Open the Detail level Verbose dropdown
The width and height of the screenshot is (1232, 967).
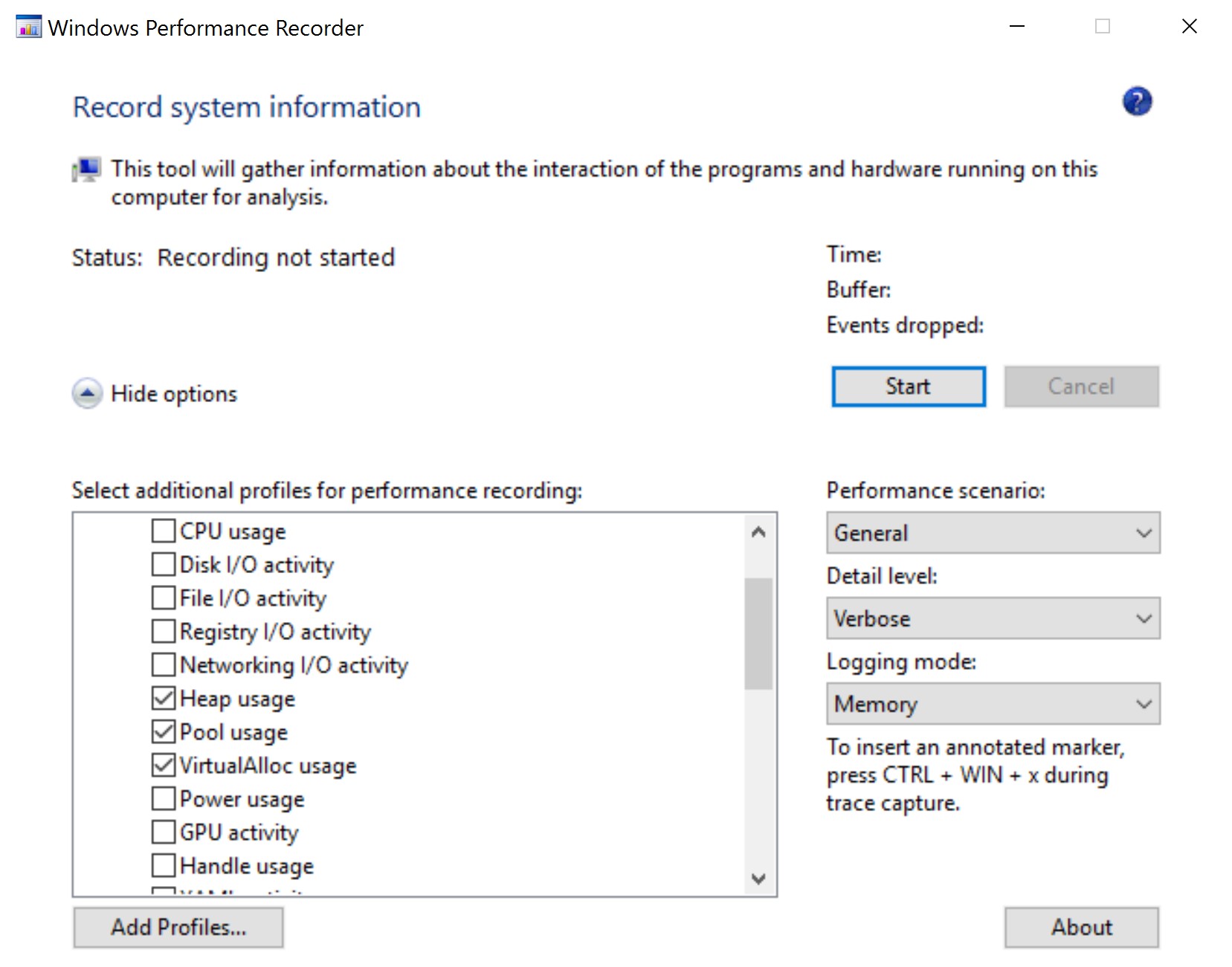[993, 618]
